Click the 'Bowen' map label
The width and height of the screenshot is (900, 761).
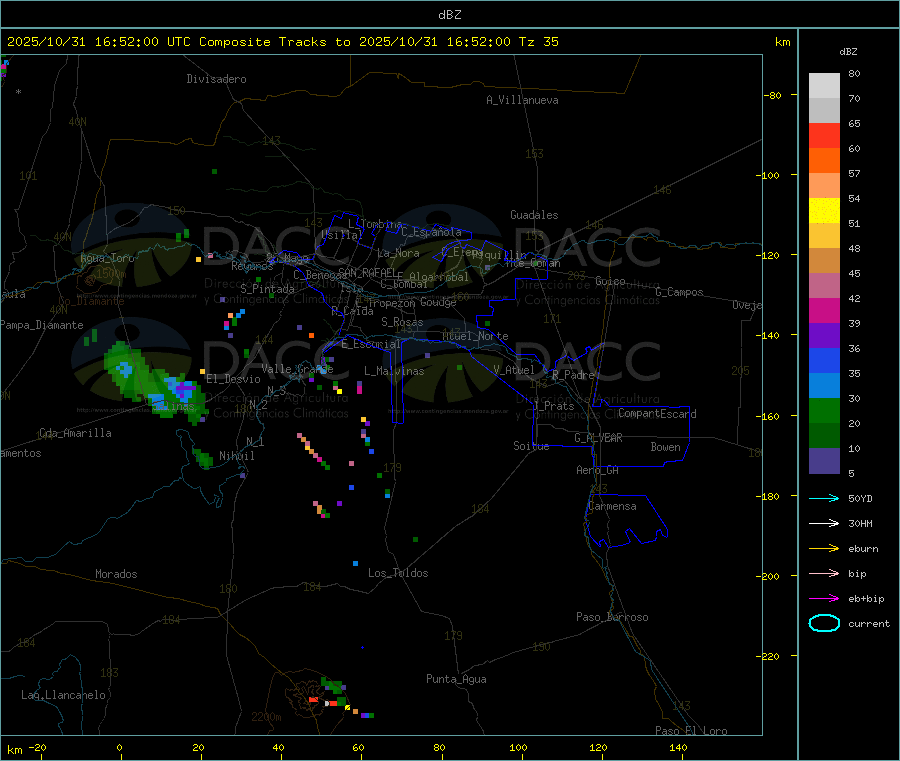(x=666, y=447)
